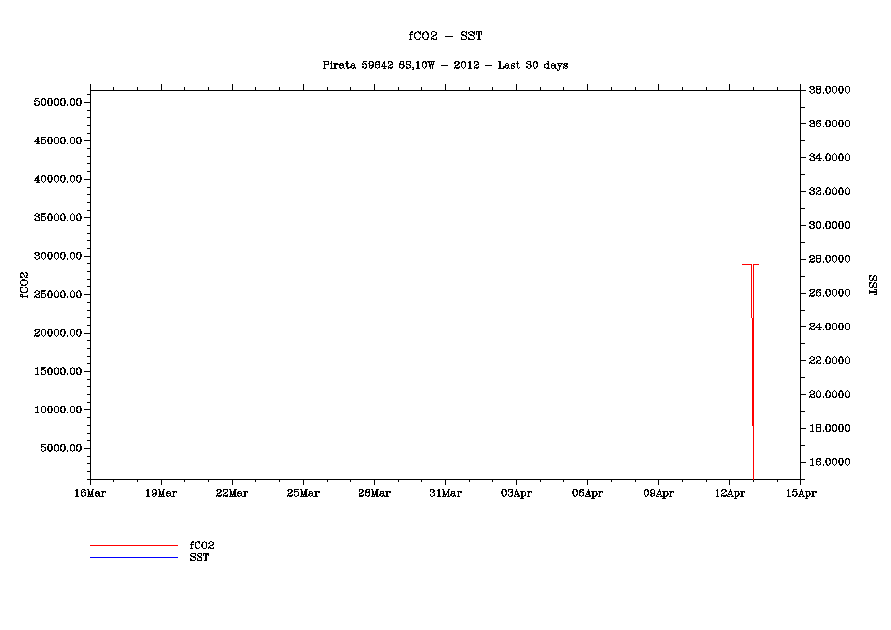Click the red vertical data line segment
891x630 pixels.
[x=752, y=370]
